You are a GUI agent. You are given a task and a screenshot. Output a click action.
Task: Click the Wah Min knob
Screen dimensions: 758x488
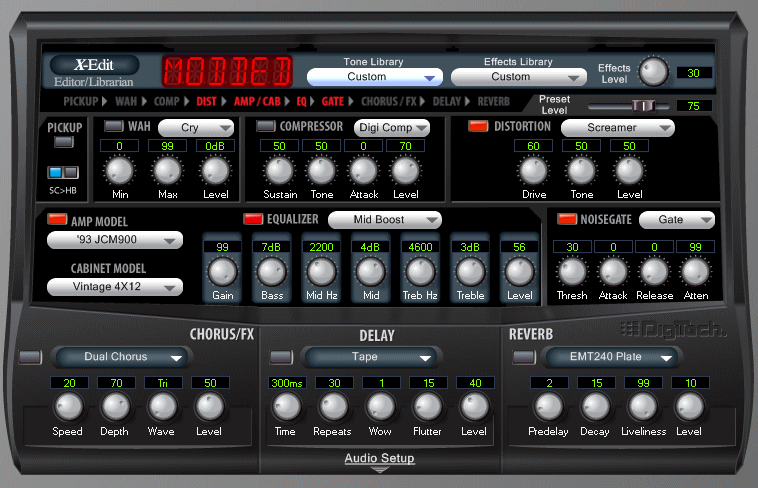point(119,171)
